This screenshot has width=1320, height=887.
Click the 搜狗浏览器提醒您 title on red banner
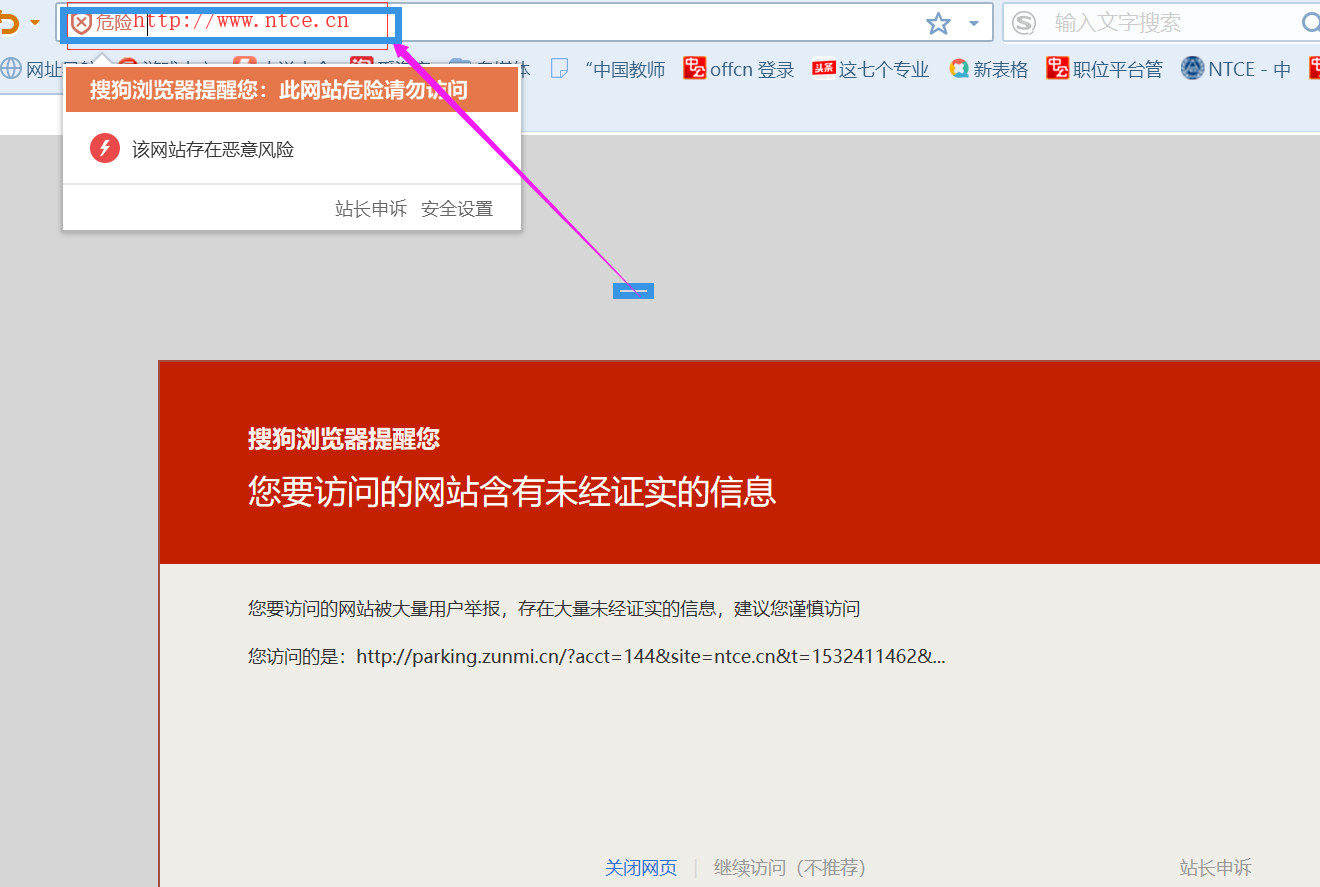[x=344, y=438]
